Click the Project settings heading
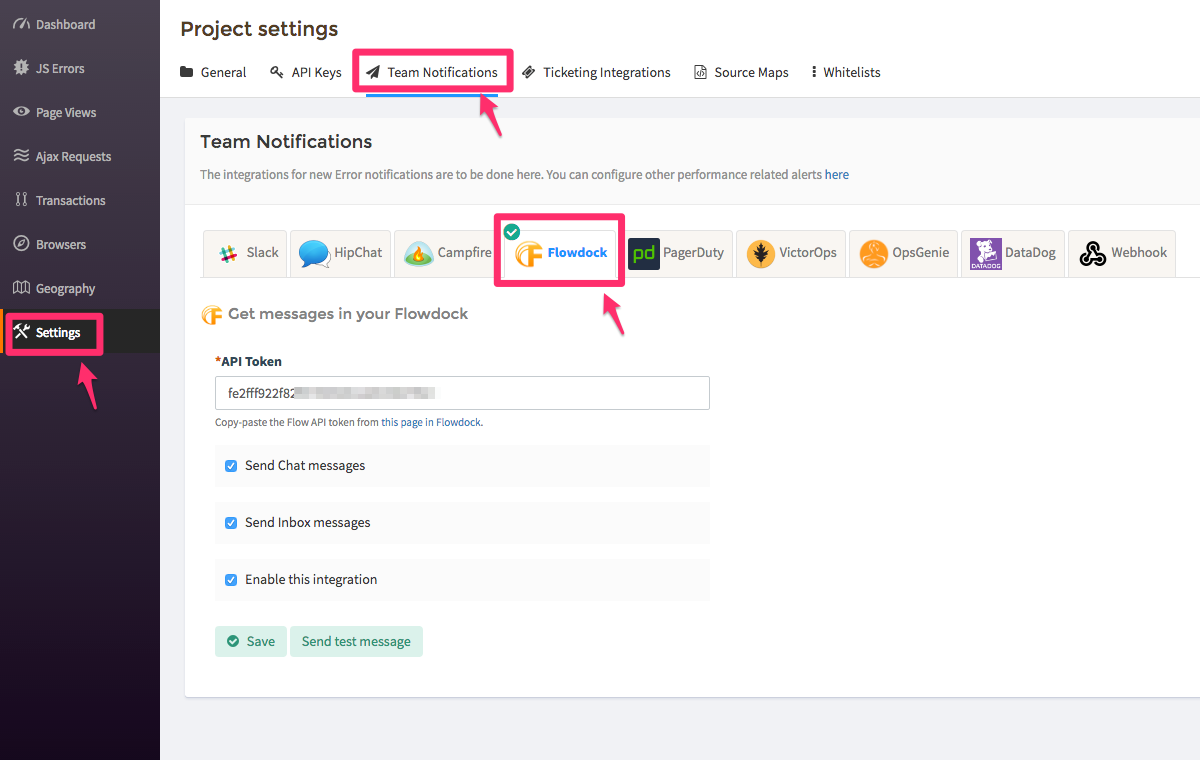 point(259,29)
